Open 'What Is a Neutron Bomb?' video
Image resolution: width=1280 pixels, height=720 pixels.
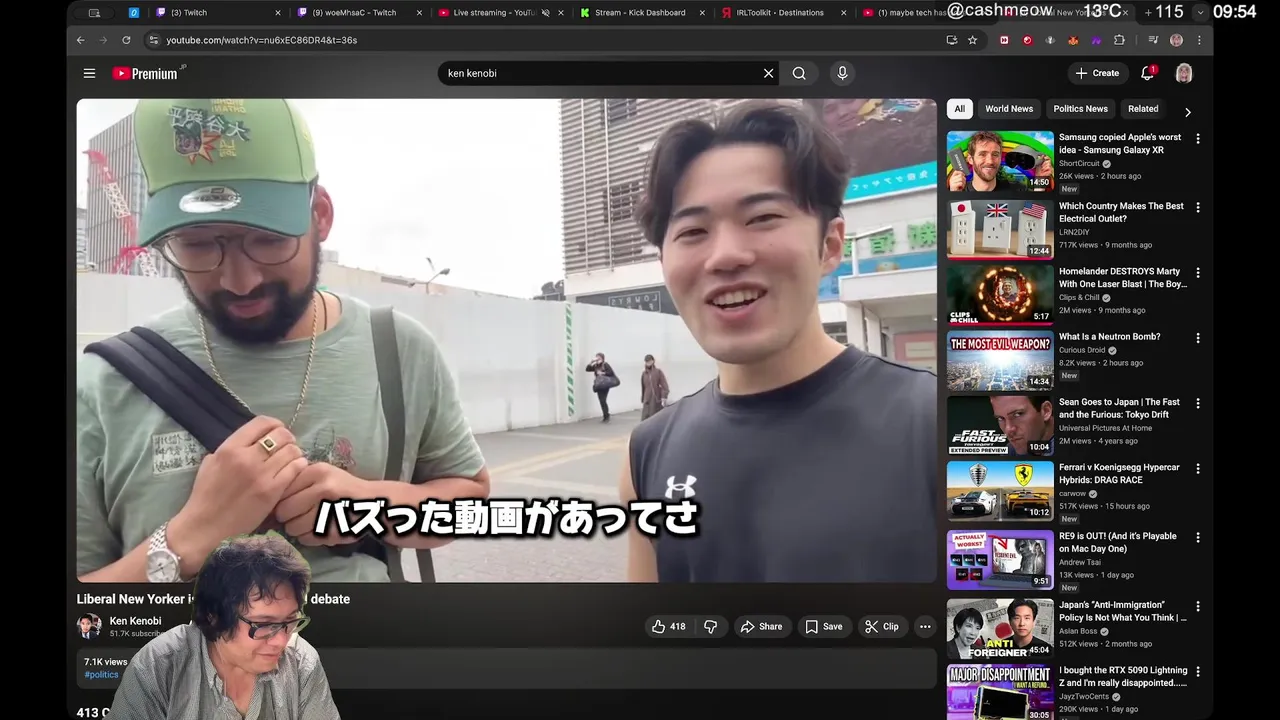pos(1109,337)
